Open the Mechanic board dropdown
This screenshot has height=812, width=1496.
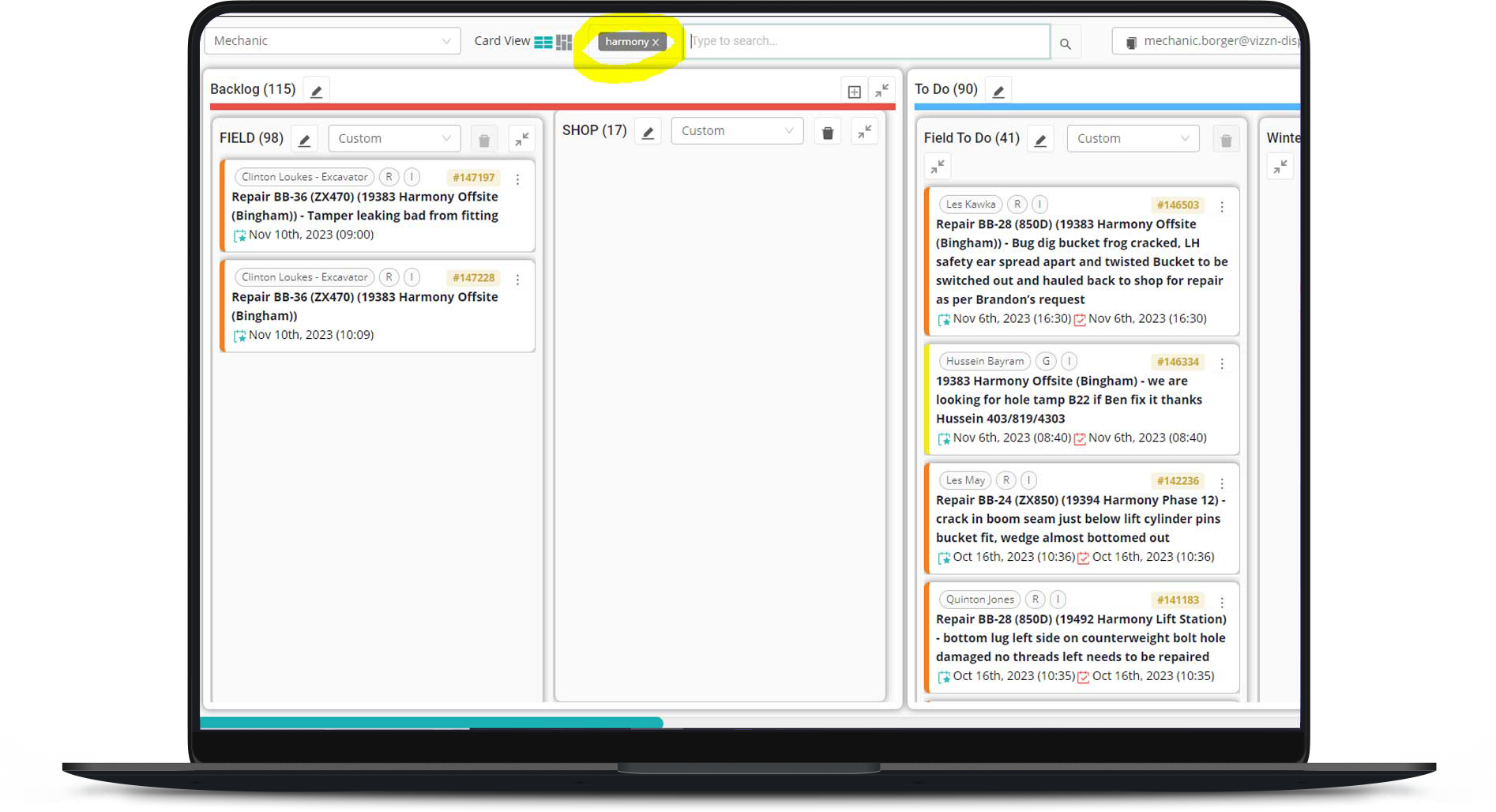point(332,41)
